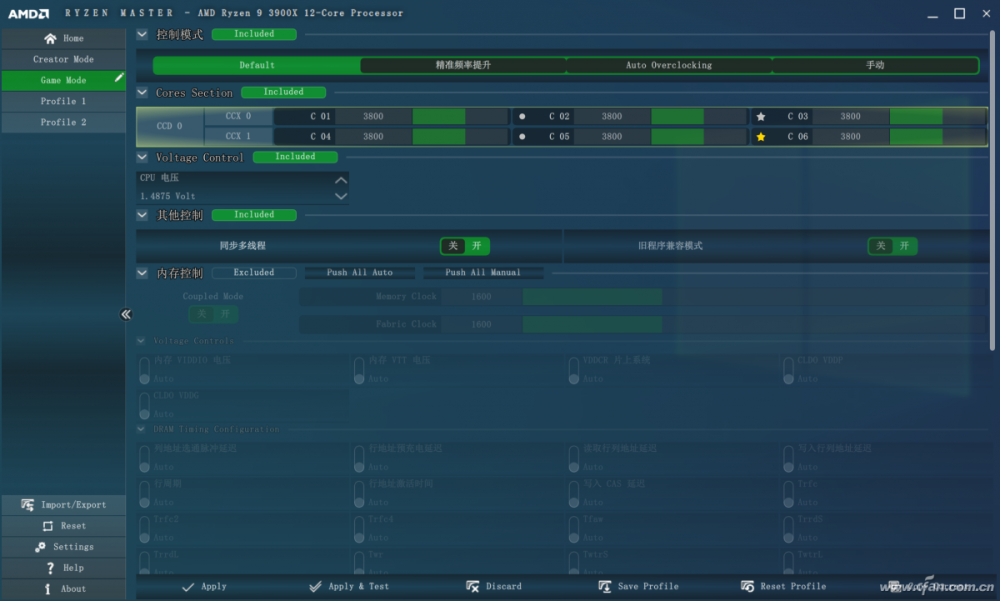Collapse the 控制模式 section chevron
Screen dimensions: 1000x601
pos(142,34)
